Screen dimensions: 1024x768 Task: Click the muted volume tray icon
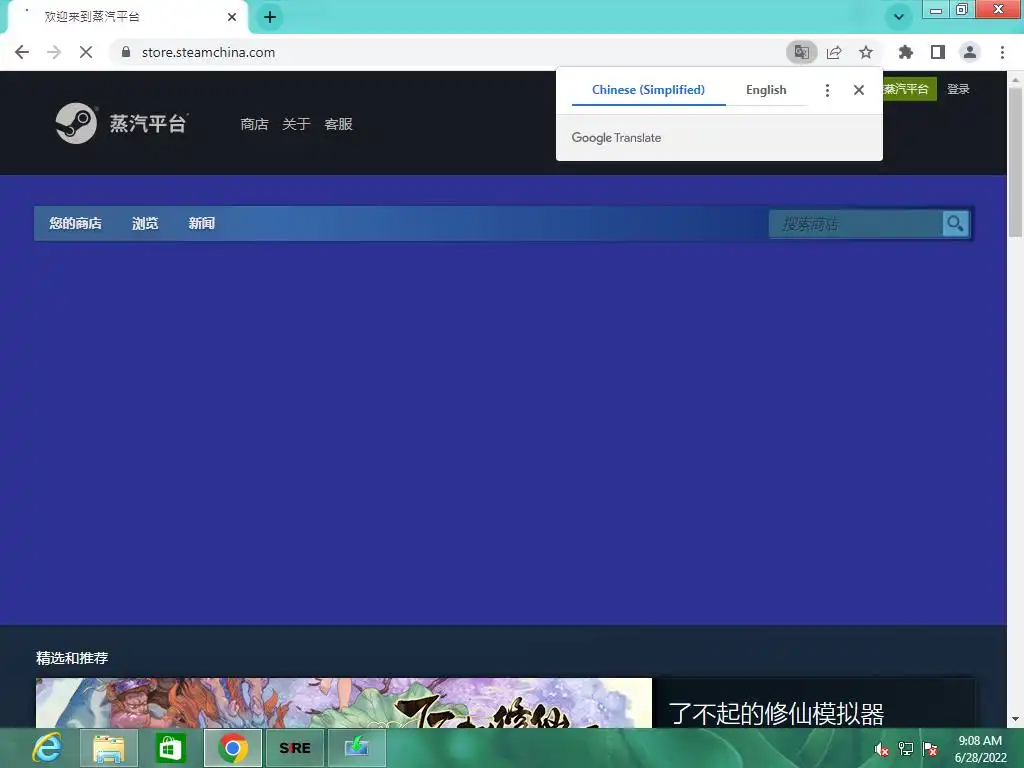(x=881, y=749)
